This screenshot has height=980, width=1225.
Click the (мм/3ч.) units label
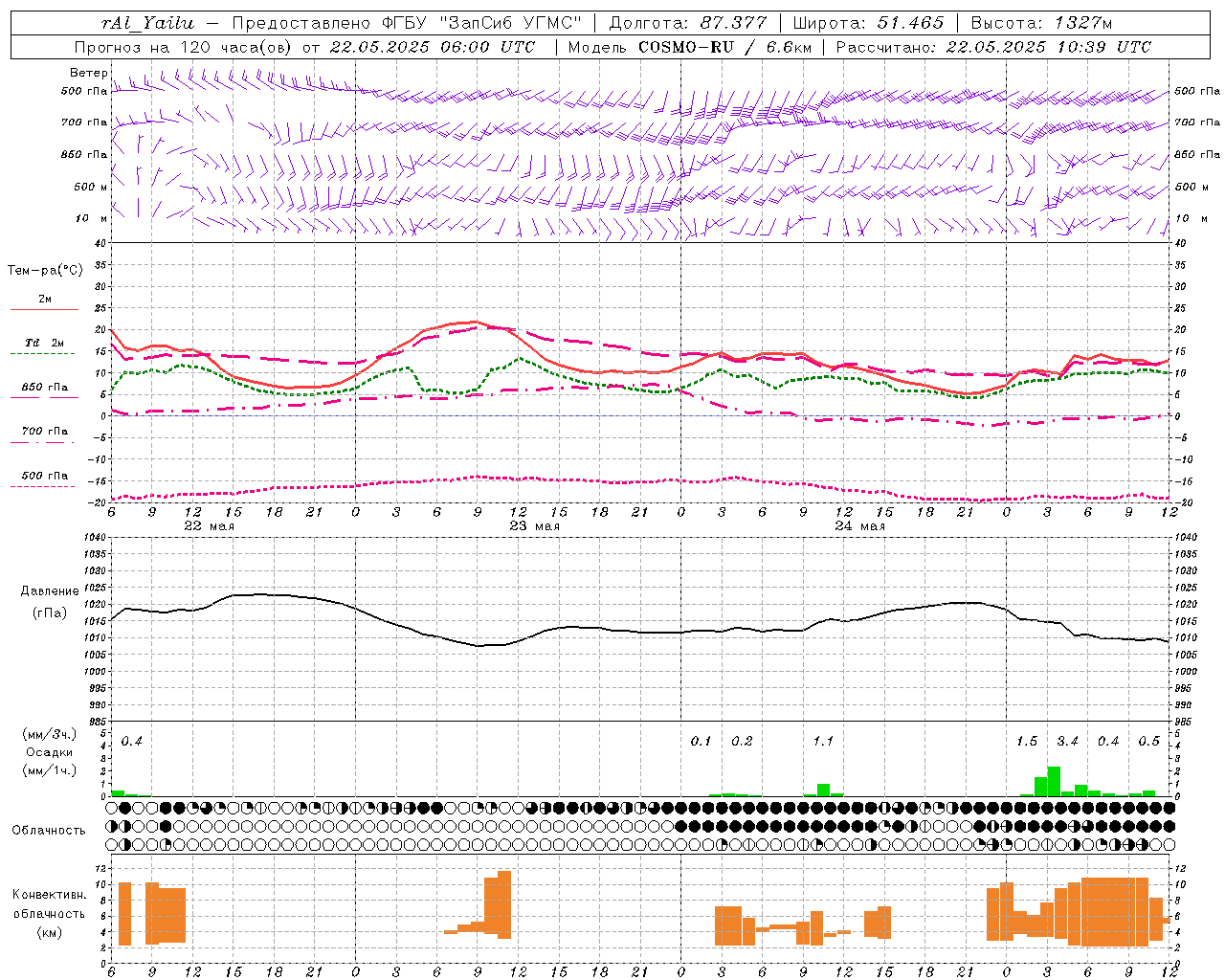click(x=49, y=734)
